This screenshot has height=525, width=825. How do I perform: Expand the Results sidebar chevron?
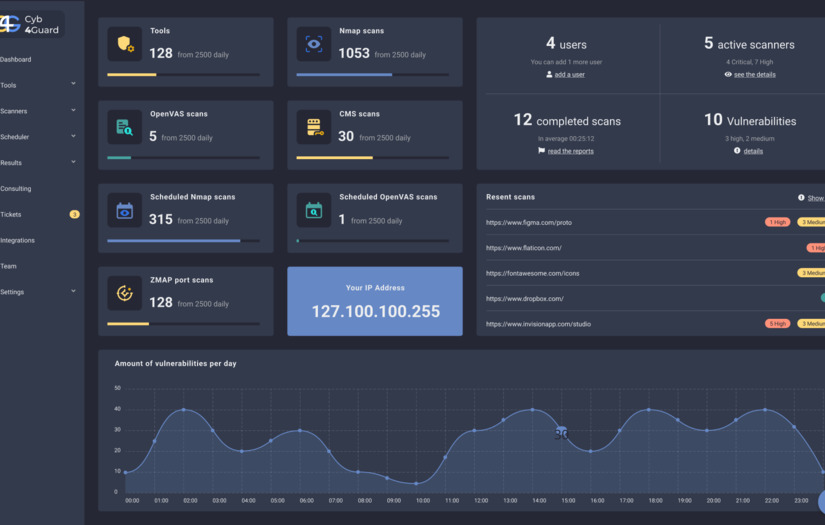tap(73, 161)
